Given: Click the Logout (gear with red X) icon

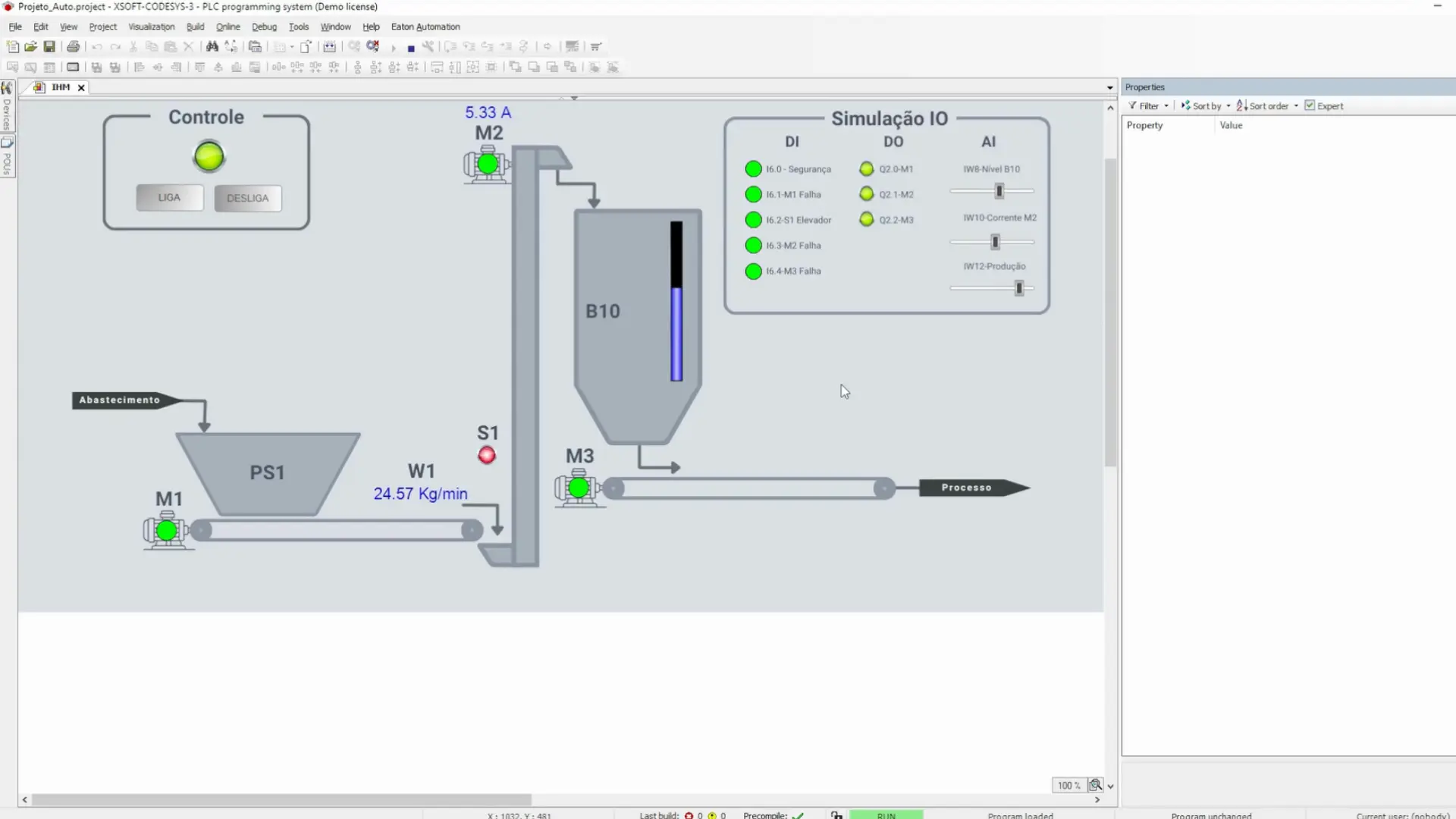Looking at the screenshot, I should coord(372,46).
